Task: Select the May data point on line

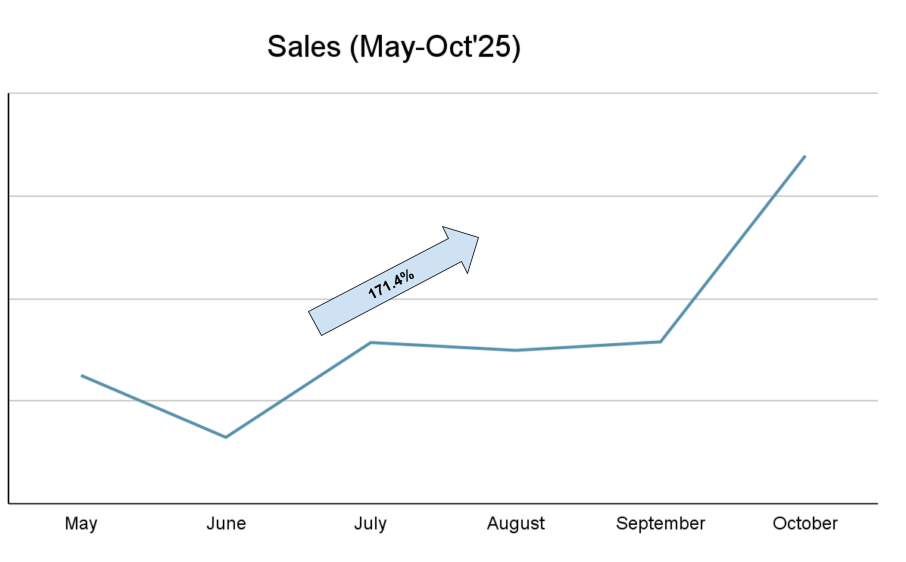Action: tap(82, 376)
